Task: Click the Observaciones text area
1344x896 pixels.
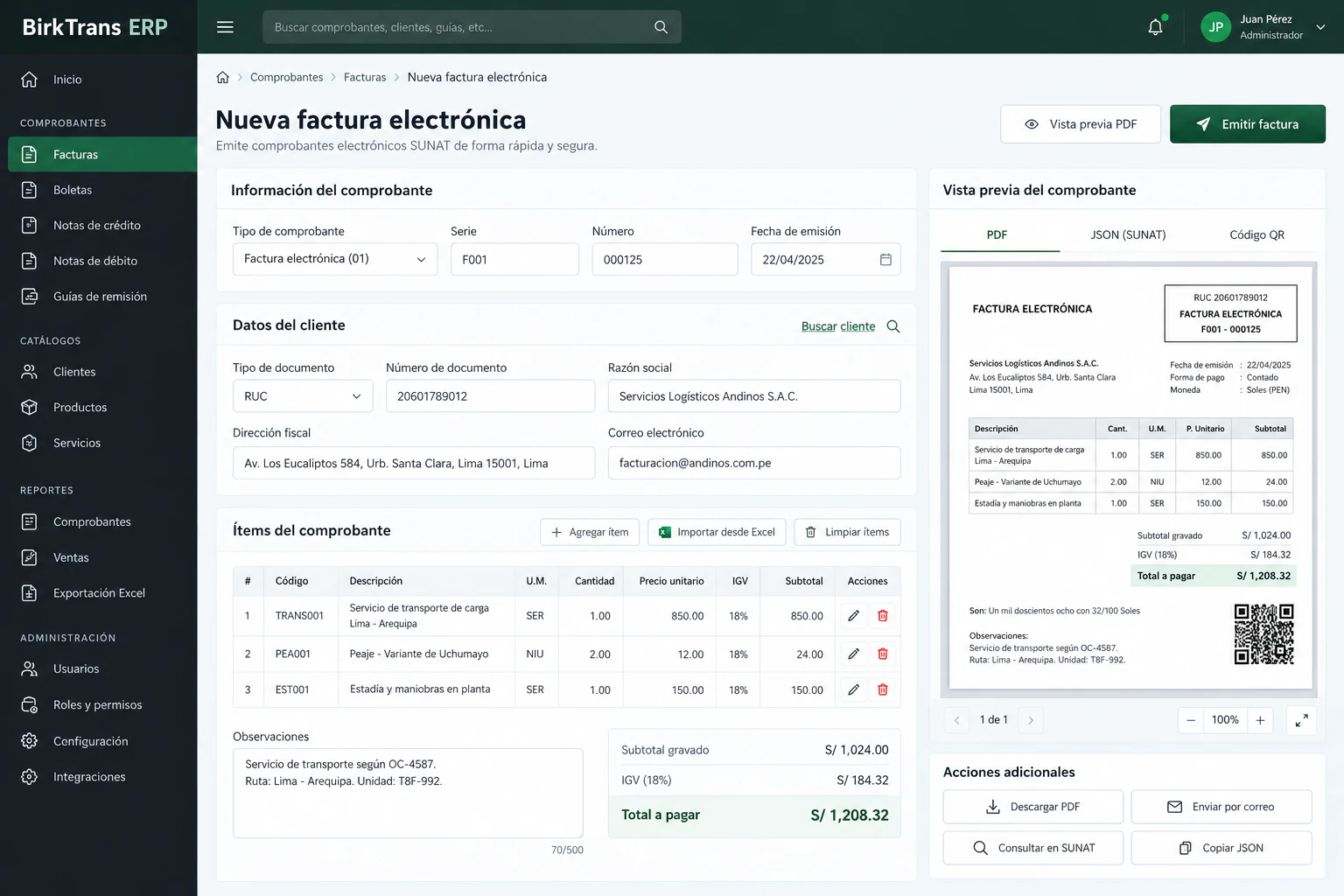Action: point(408,793)
